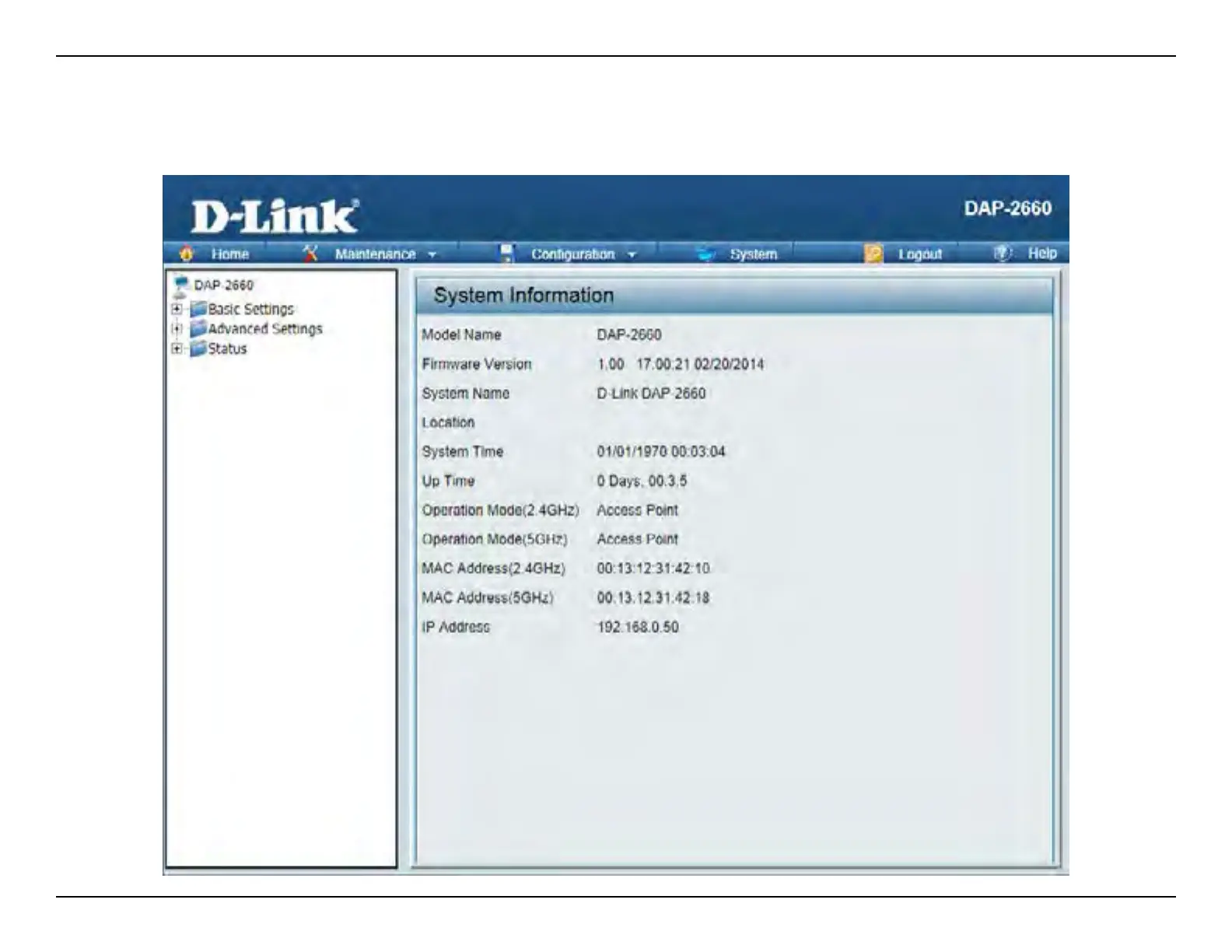Click the Firmware Version value
The width and height of the screenshot is (1232, 952).
click(x=680, y=365)
